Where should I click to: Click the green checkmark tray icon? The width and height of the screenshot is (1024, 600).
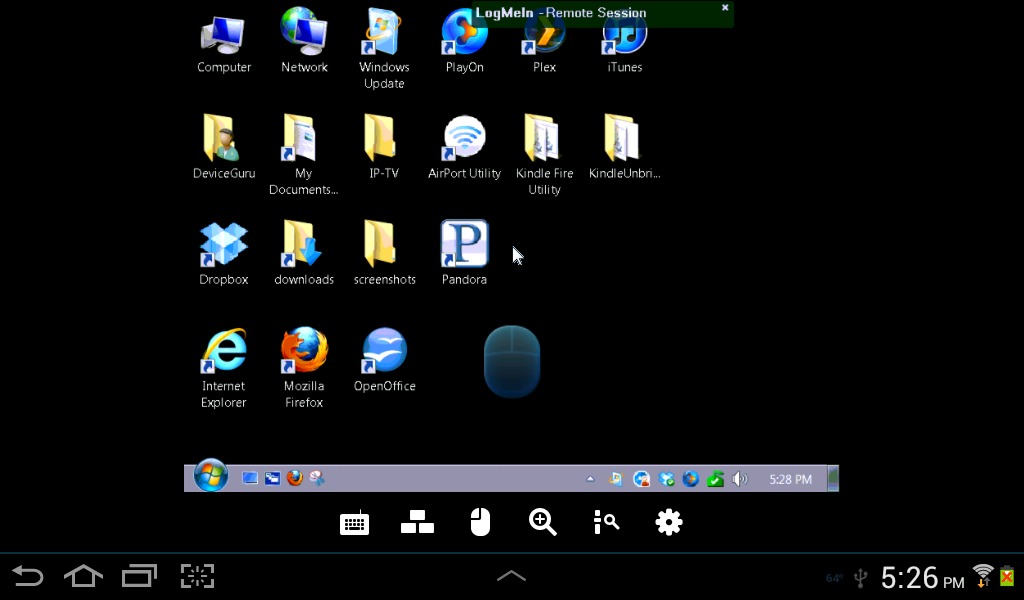tap(715, 479)
